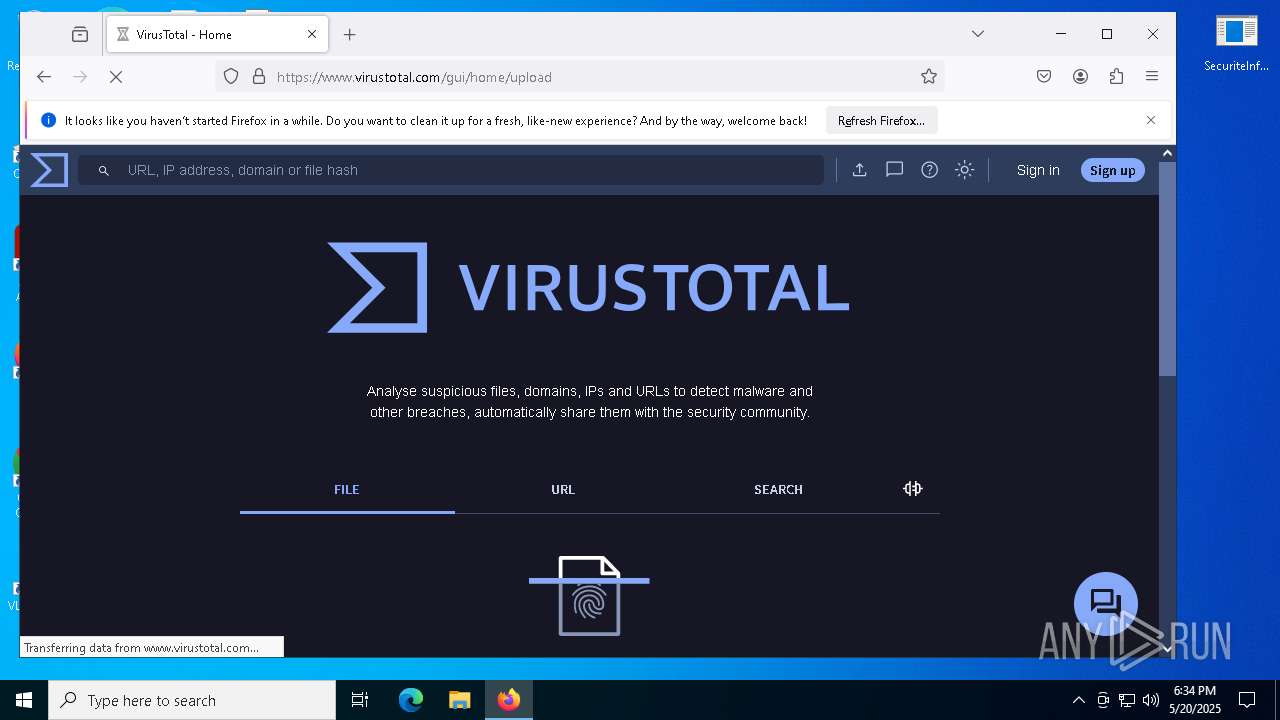Select the VirusTotal - Home tab
Image resolution: width=1280 pixels, height=720 pixels.
click(x=217, y=34)
